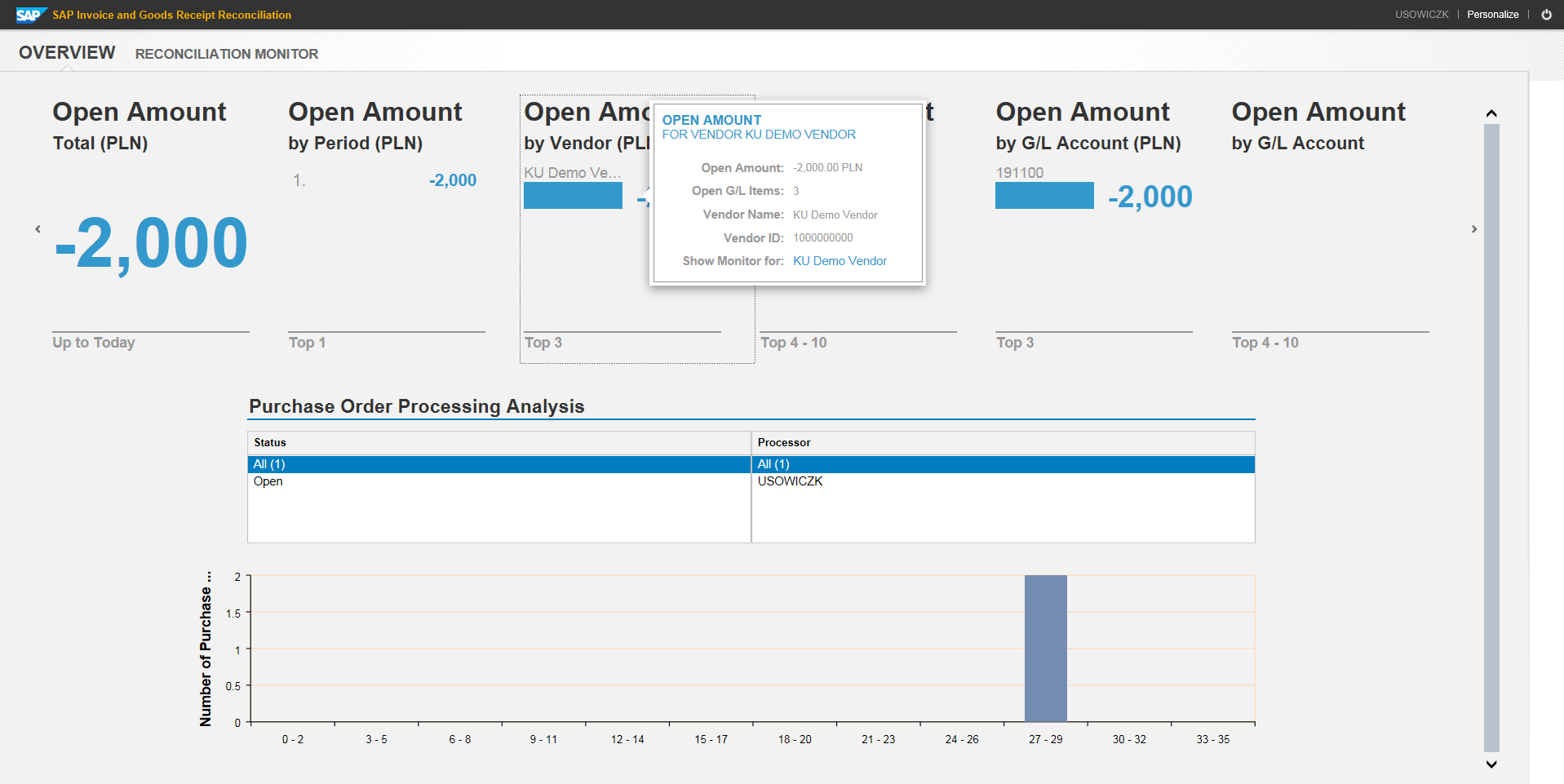Click the scrollbar up arrow
The image size is (1564, 784).
[1491, 113]
